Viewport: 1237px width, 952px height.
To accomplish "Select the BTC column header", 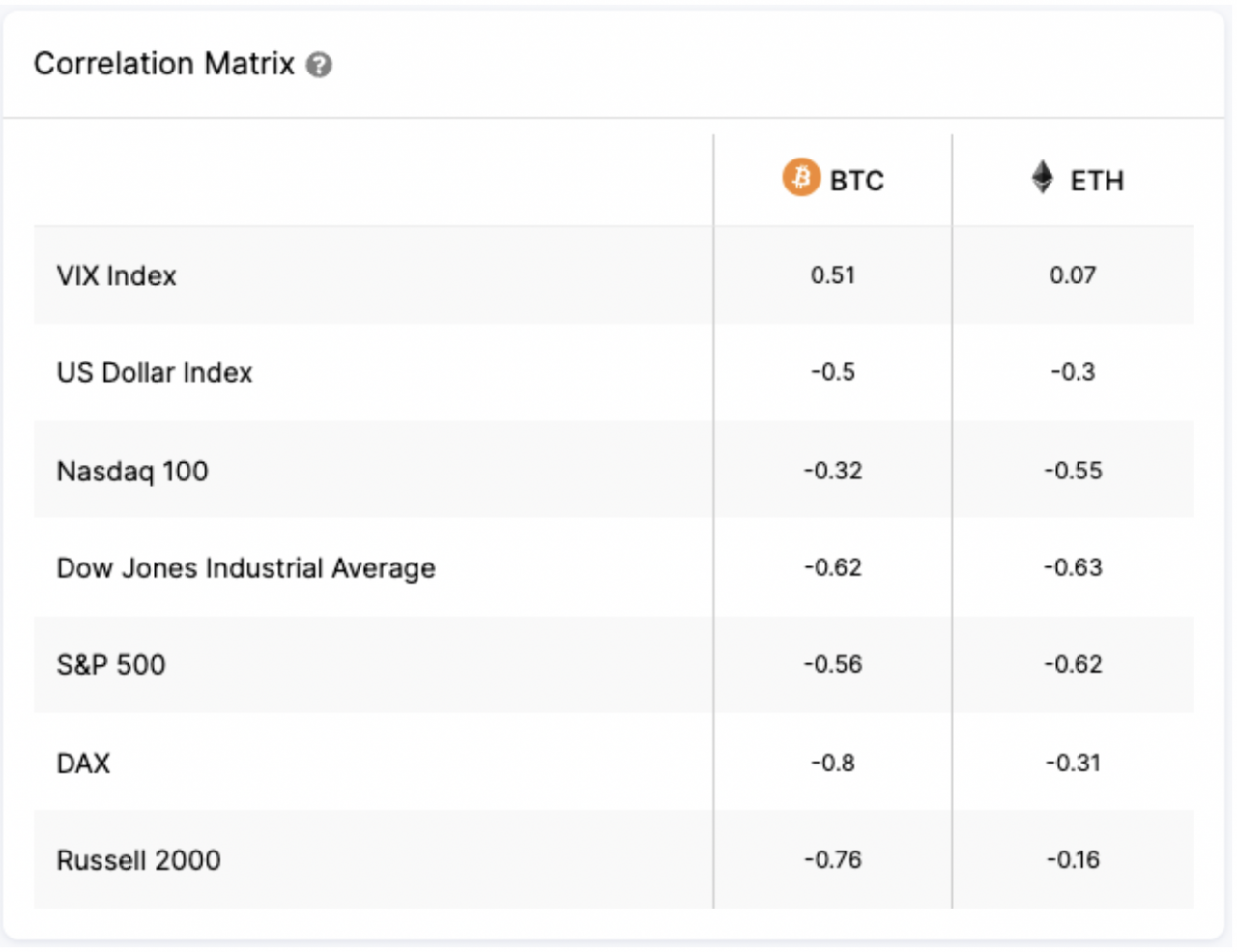I will coord(856,181).
